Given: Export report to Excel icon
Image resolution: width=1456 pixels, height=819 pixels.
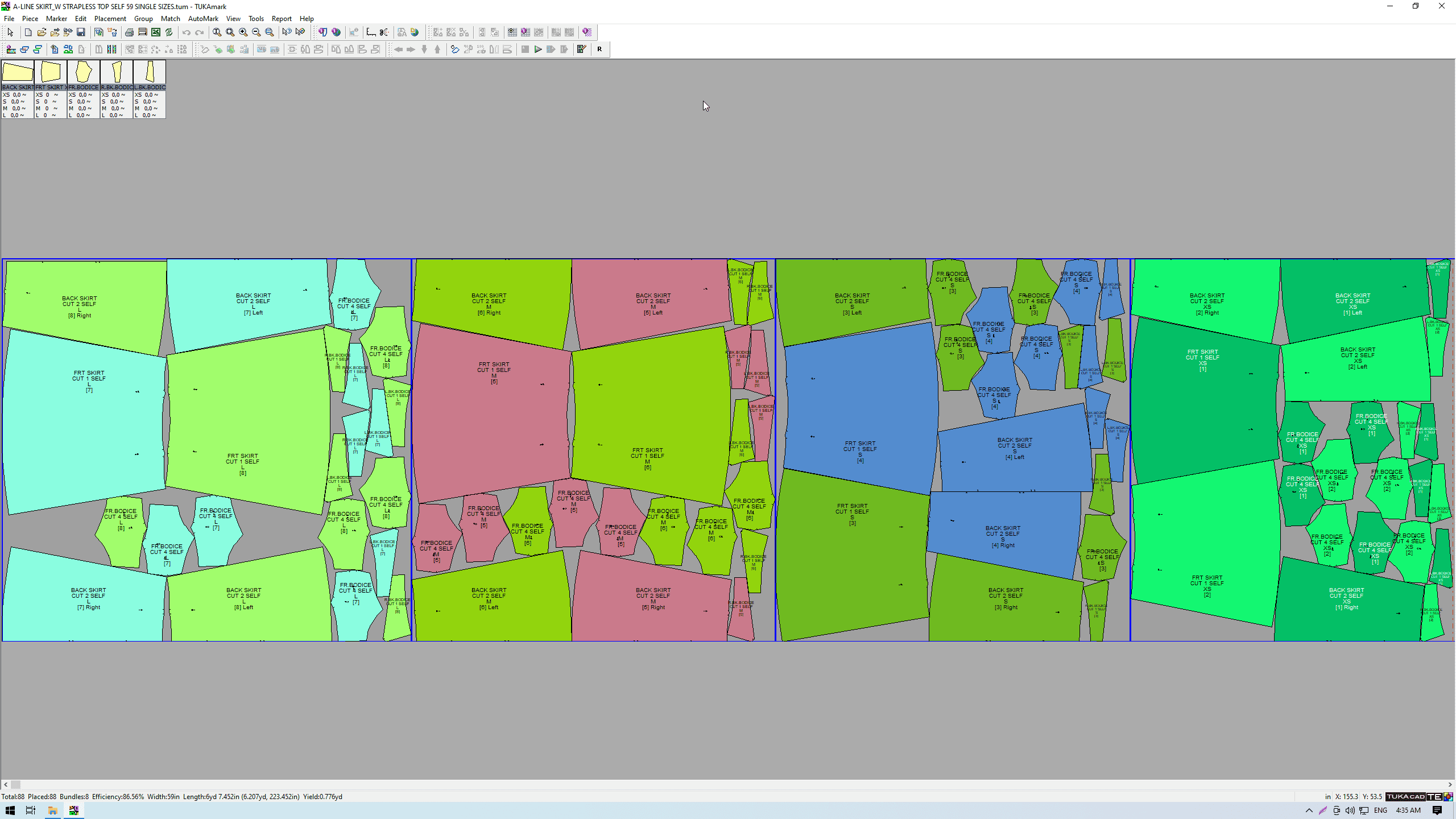Looking at the screenshot, I should [x=156, y=32].
